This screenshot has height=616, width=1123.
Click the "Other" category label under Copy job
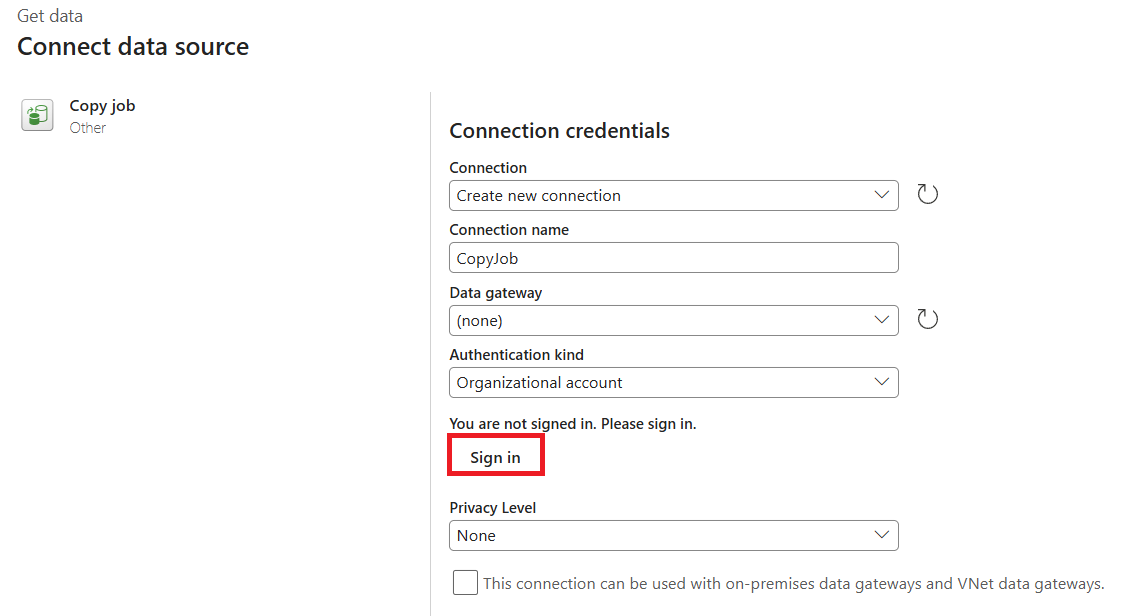[88, 128]
